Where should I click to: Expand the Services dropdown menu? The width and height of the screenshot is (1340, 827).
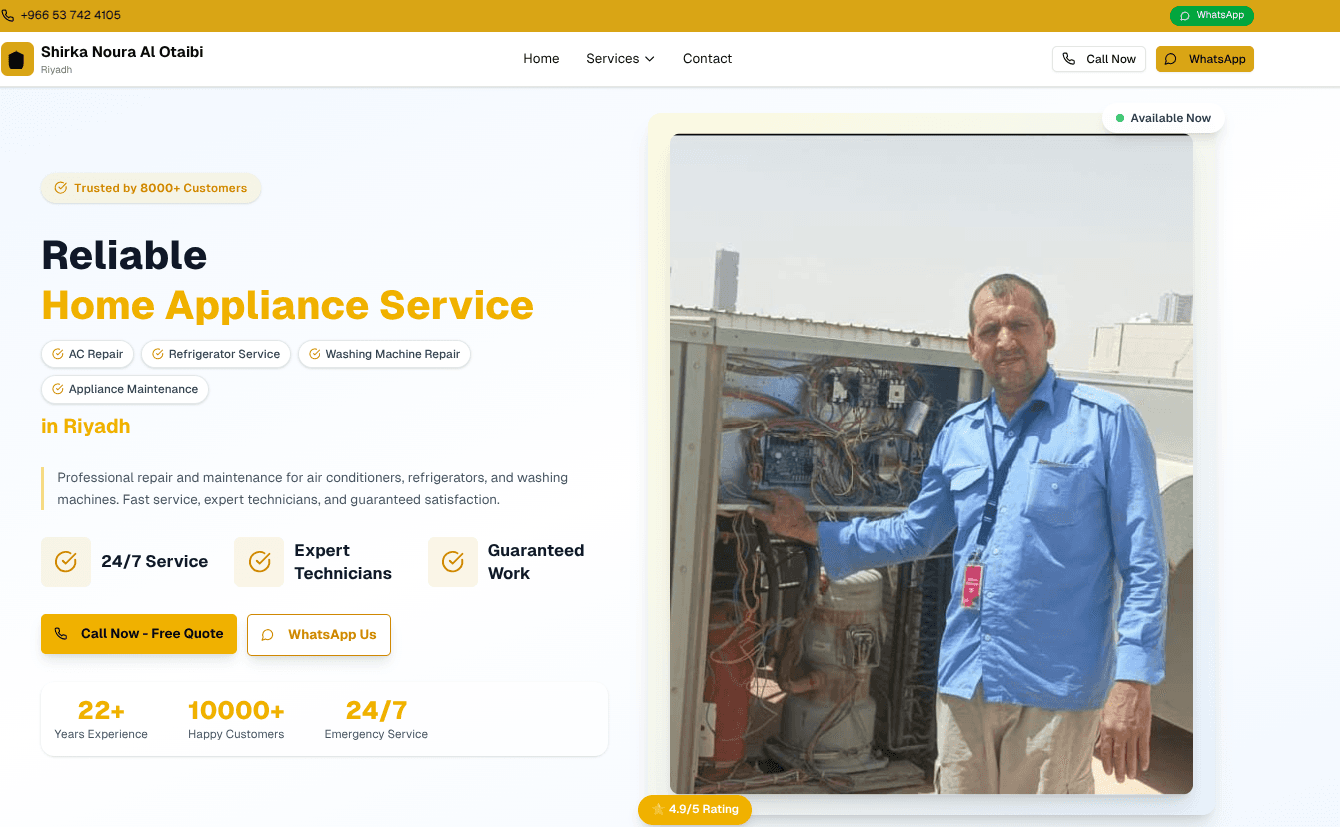pos(619,58)
